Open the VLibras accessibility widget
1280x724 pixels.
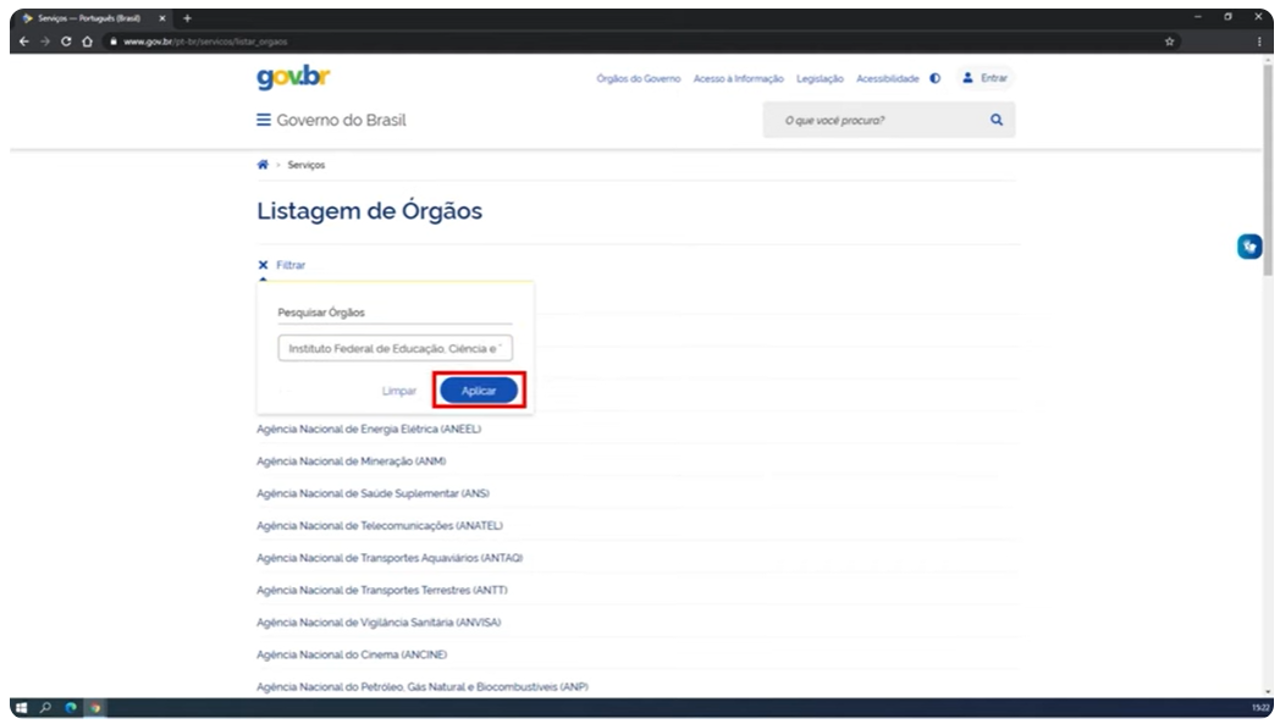tap(1249, 247)
